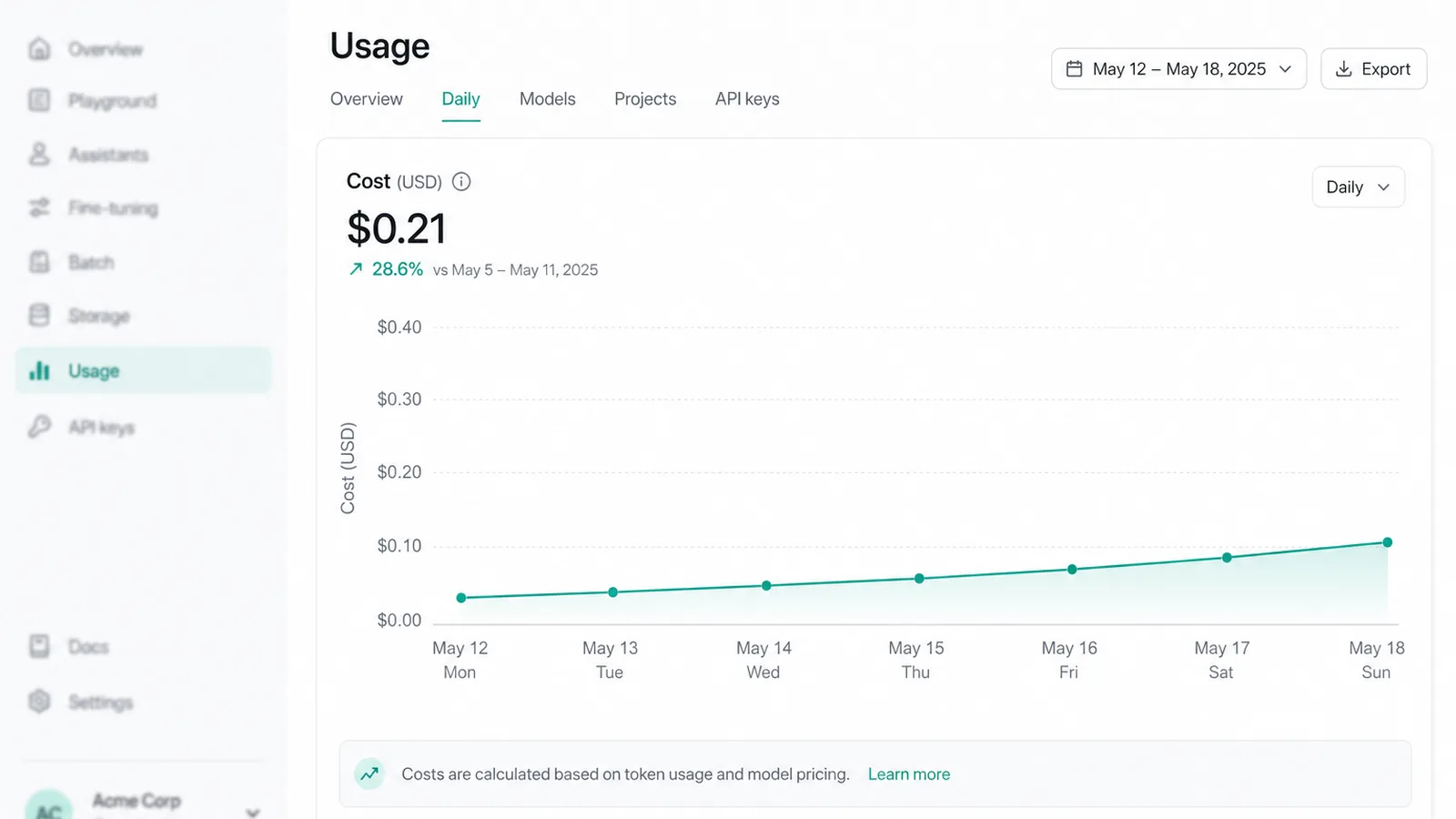Open the Storage database icon

point(39,315)
